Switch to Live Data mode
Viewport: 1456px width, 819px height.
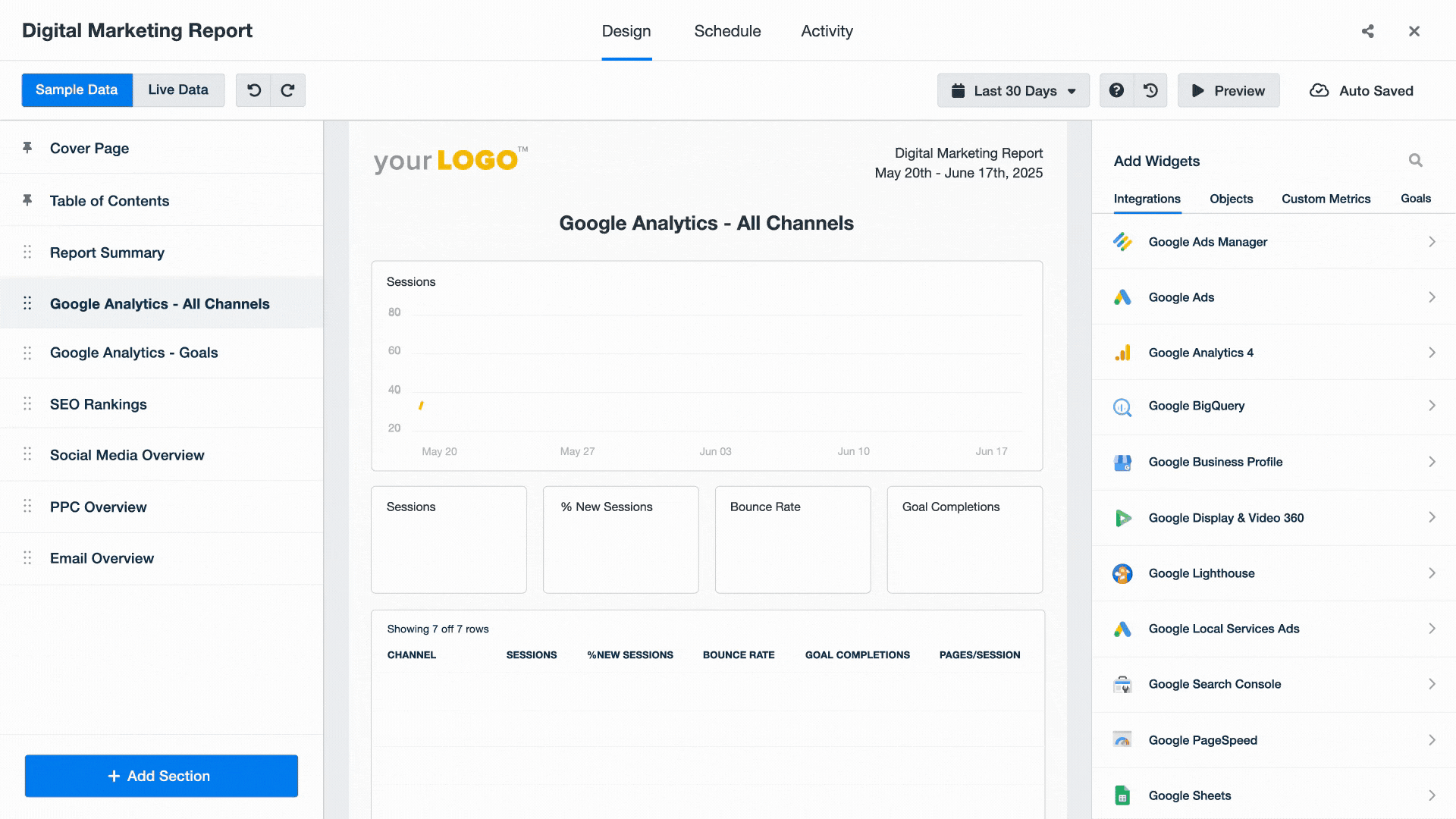pos(178,89)
